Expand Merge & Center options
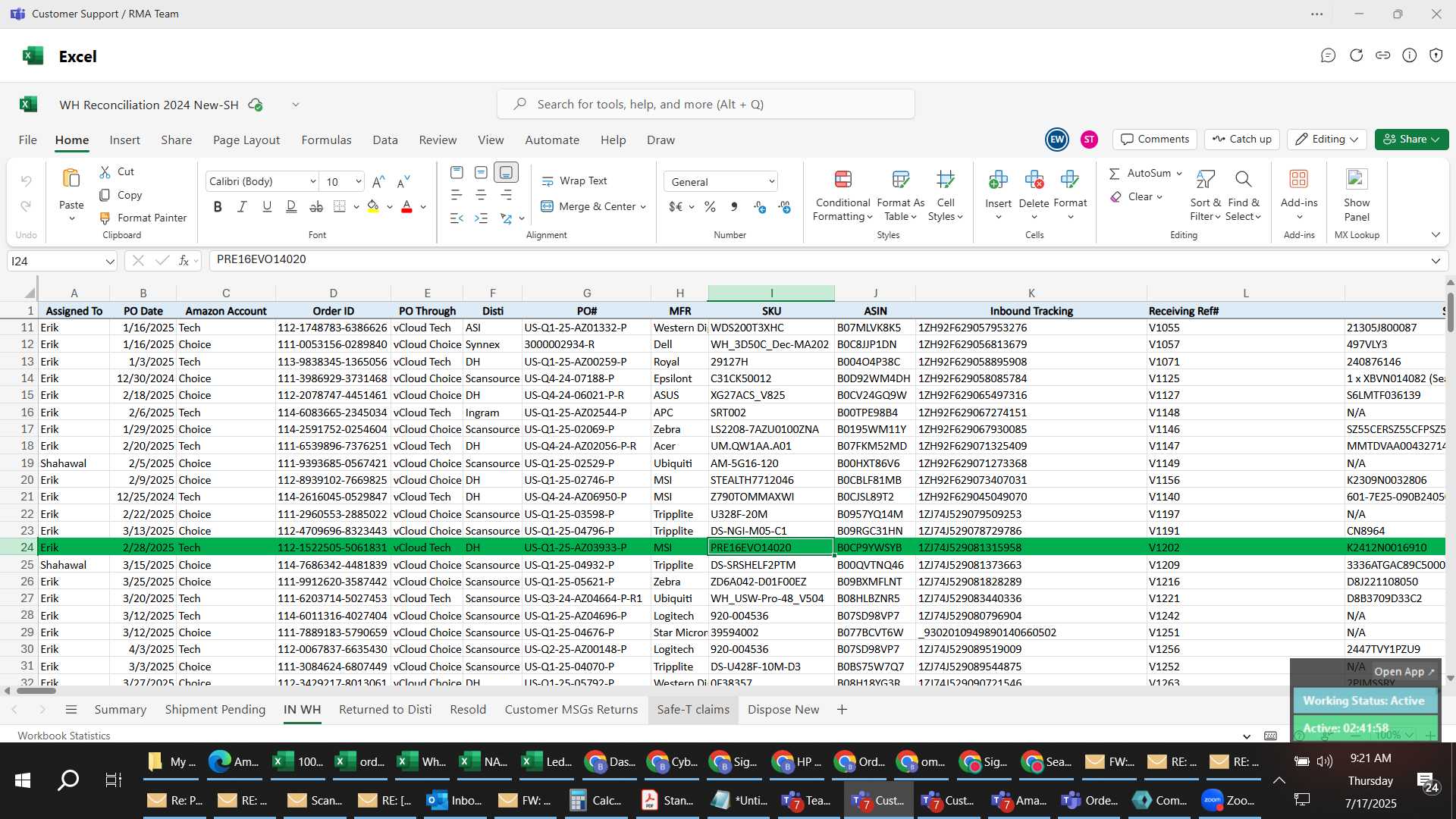Screen dimensions: 1456x819 (643, 206)
